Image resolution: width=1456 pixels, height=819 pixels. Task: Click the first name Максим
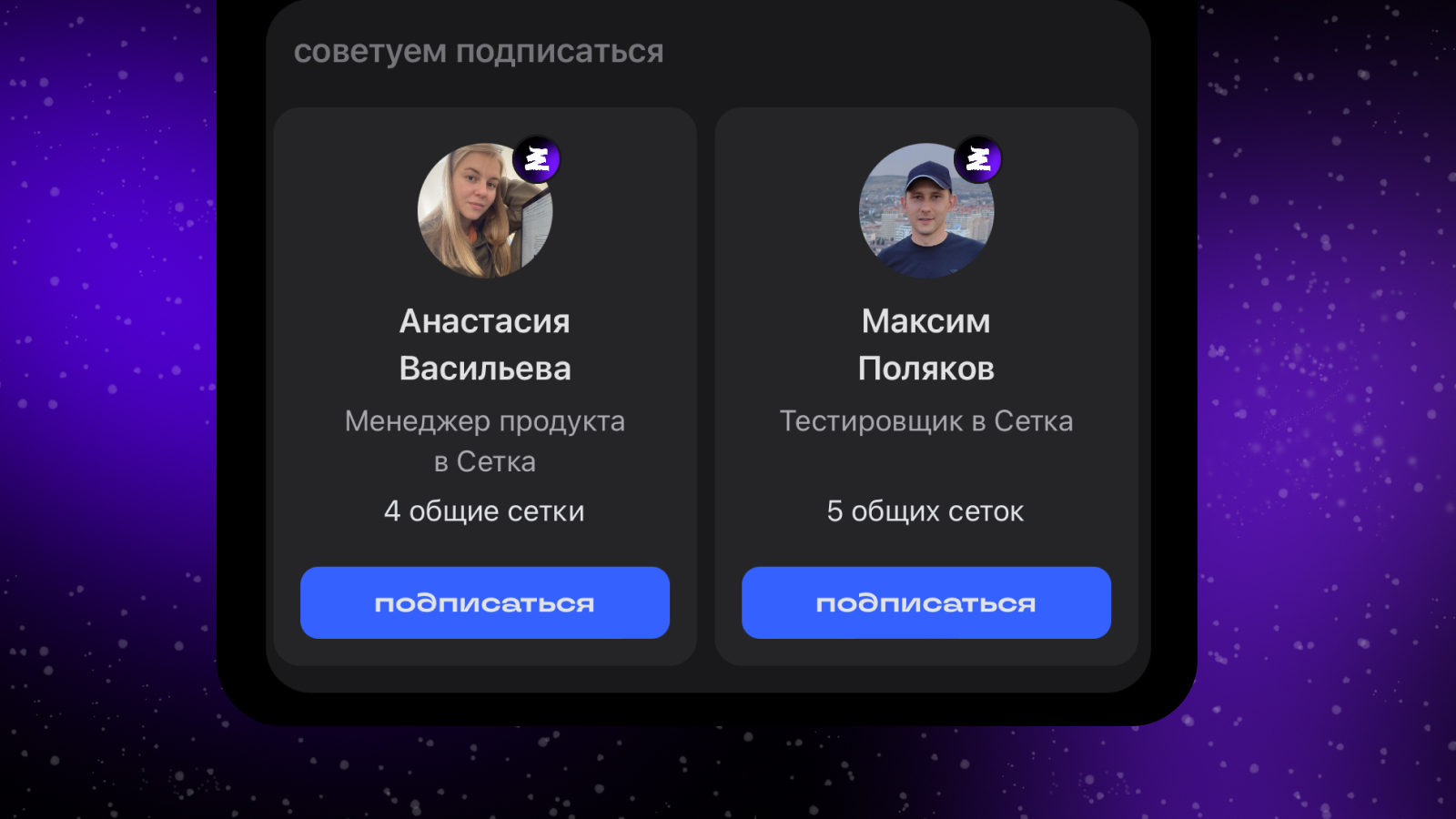926,321
